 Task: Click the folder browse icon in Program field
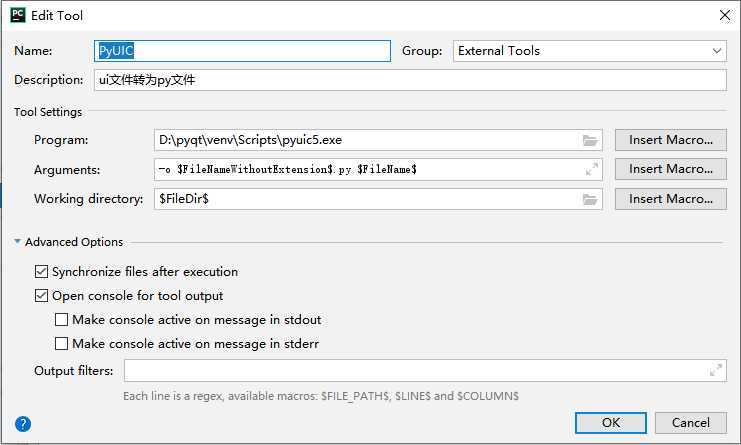click(590, 140)
